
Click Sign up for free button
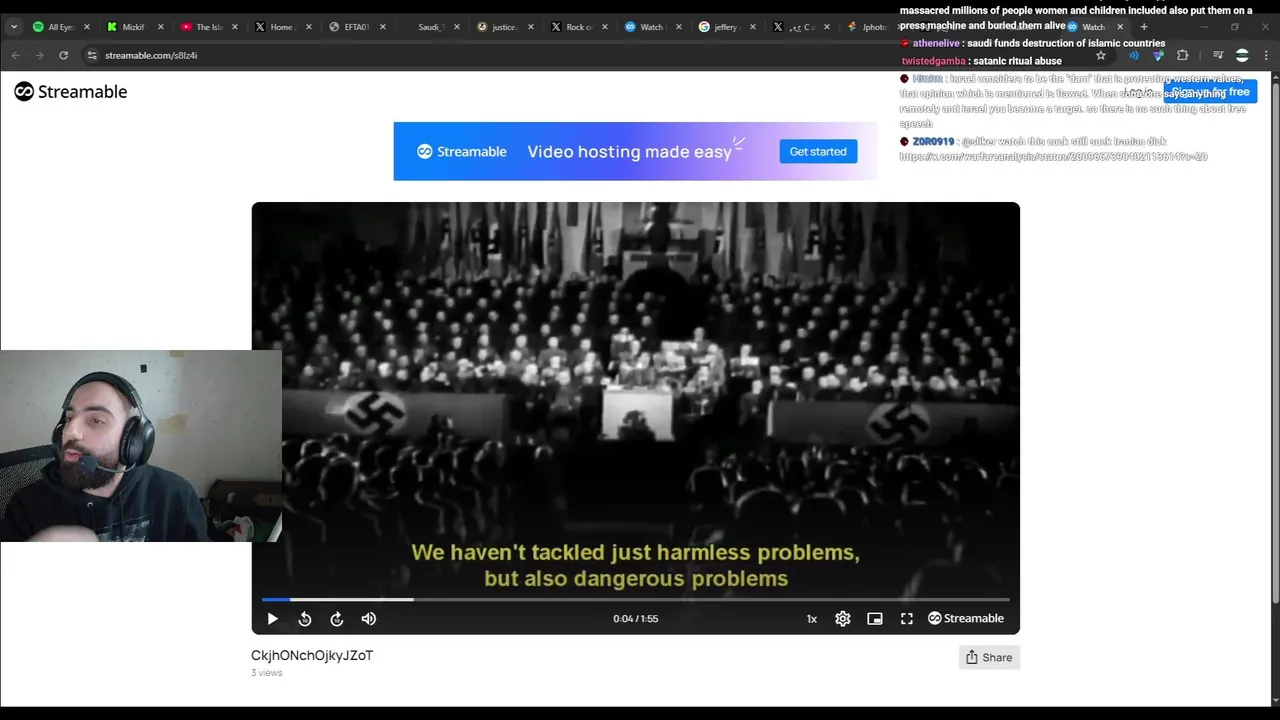(x=1210, y=92)
